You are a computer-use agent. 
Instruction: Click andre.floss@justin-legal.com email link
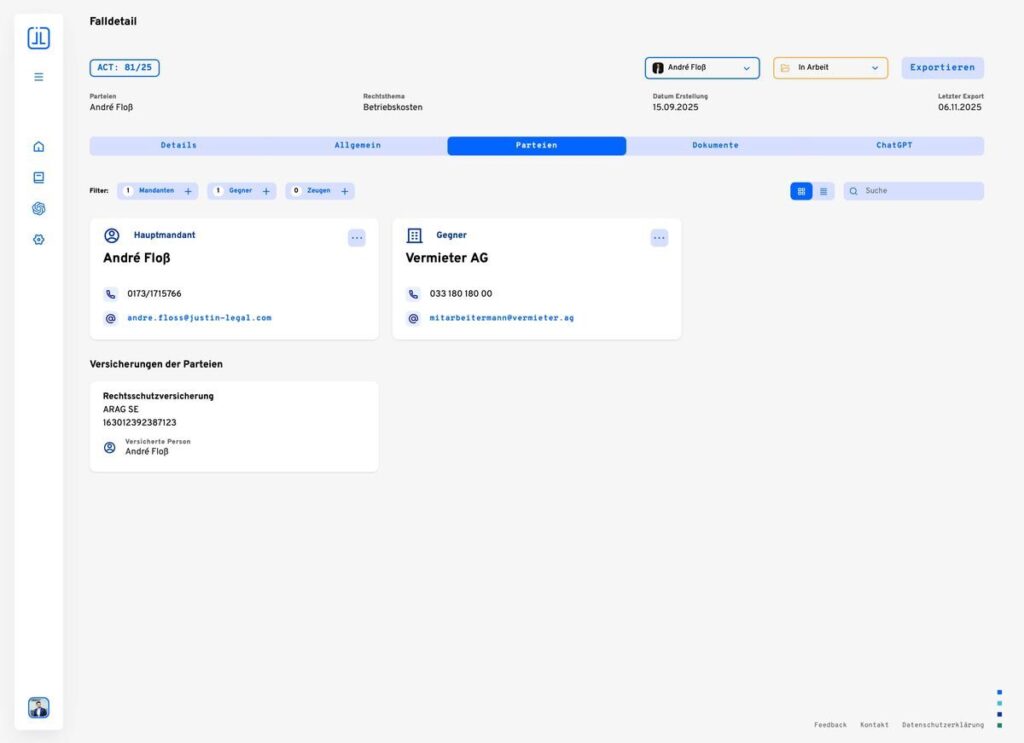(199, 318)
